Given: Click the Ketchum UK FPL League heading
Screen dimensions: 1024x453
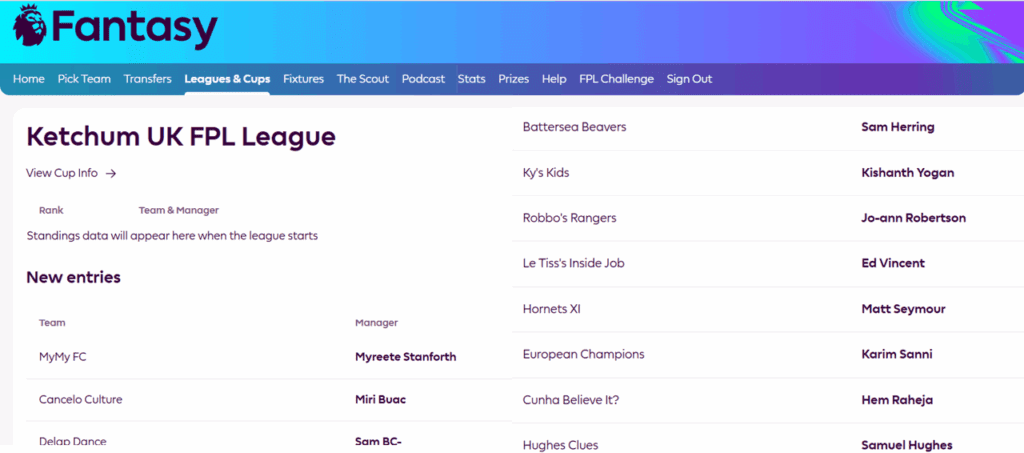Looking at the screenshot, I should [181, 137].
